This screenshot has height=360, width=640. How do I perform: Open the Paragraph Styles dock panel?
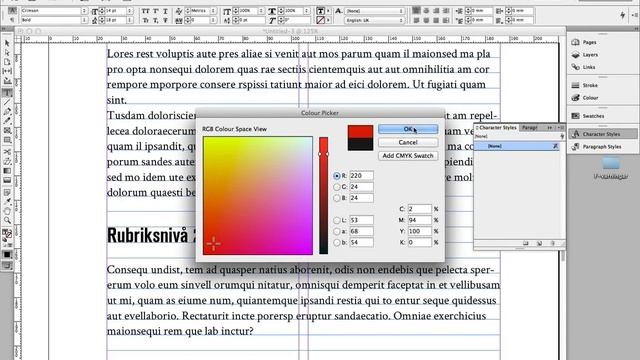point(596,147)
